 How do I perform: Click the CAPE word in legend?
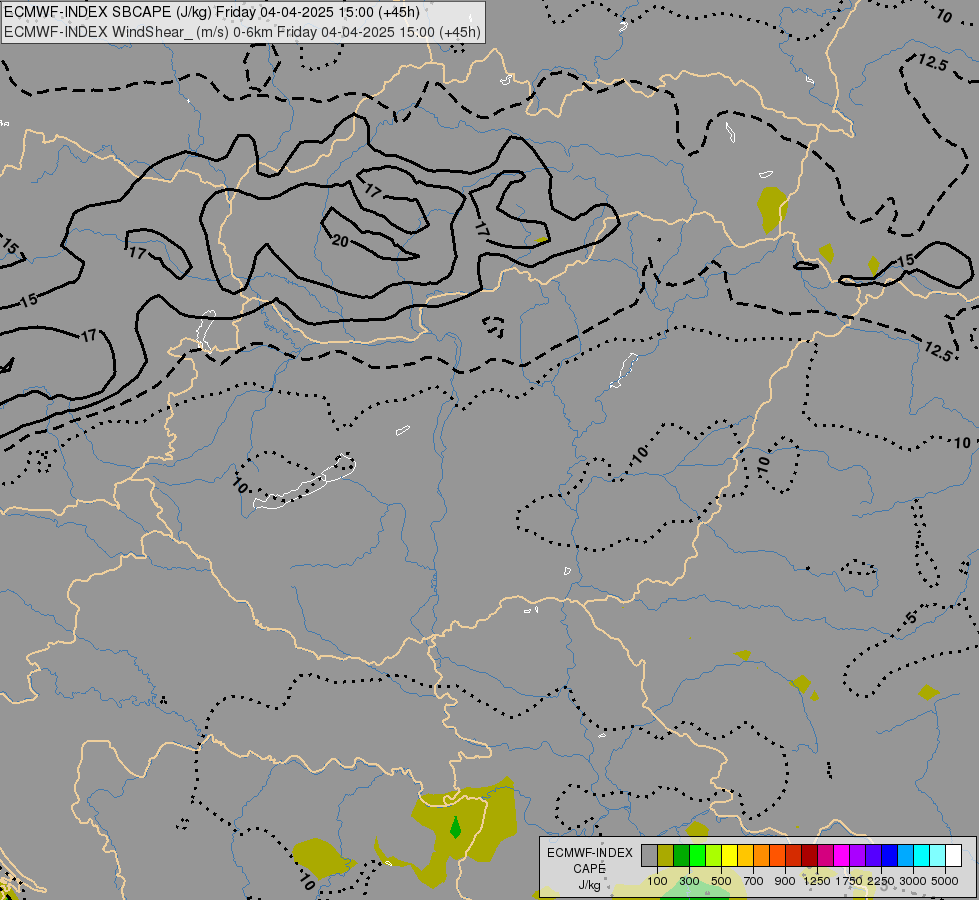590,869
